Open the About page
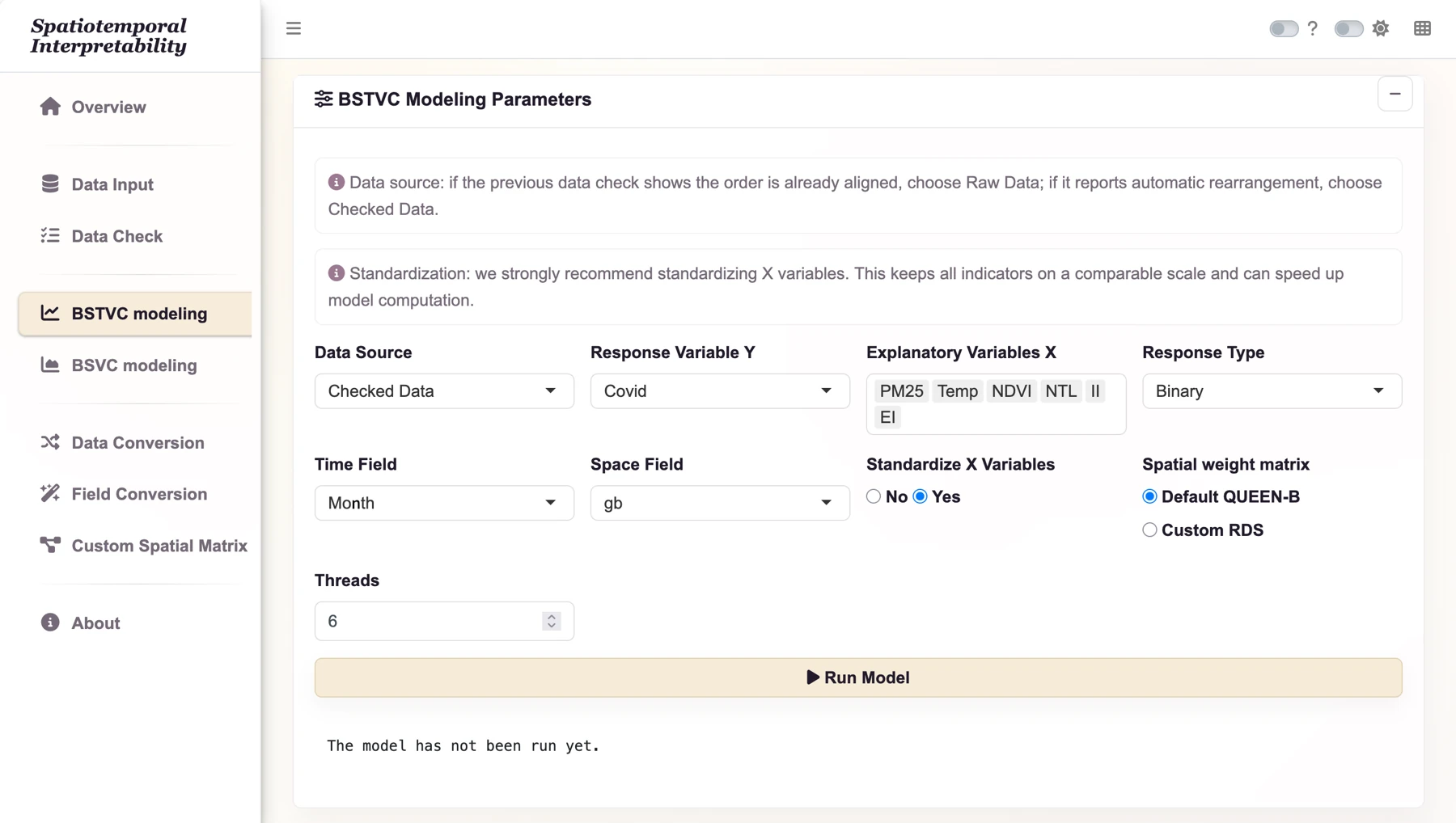 135,623
